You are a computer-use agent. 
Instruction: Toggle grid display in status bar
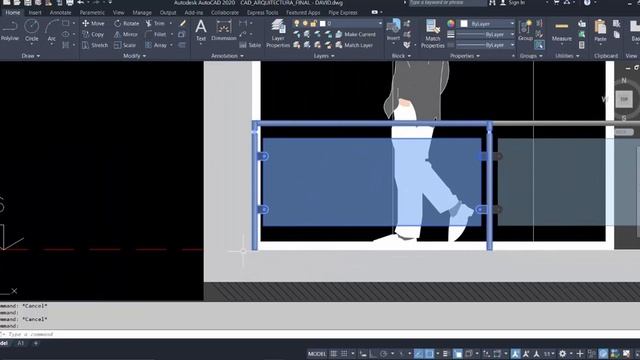pyautogui.click(x=333, y=354)
